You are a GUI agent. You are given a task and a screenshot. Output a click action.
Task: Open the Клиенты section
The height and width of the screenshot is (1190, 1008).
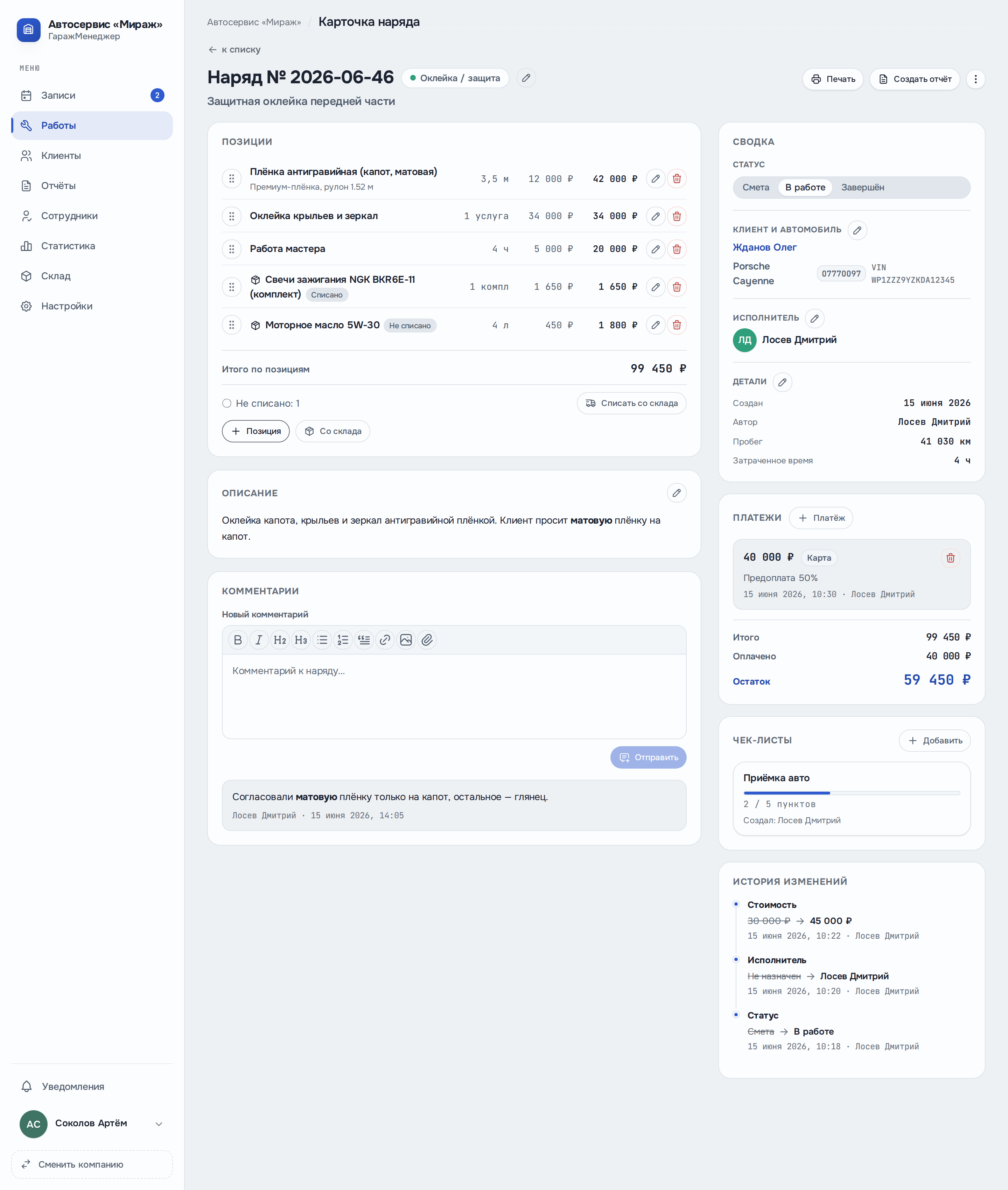(92, 155)
